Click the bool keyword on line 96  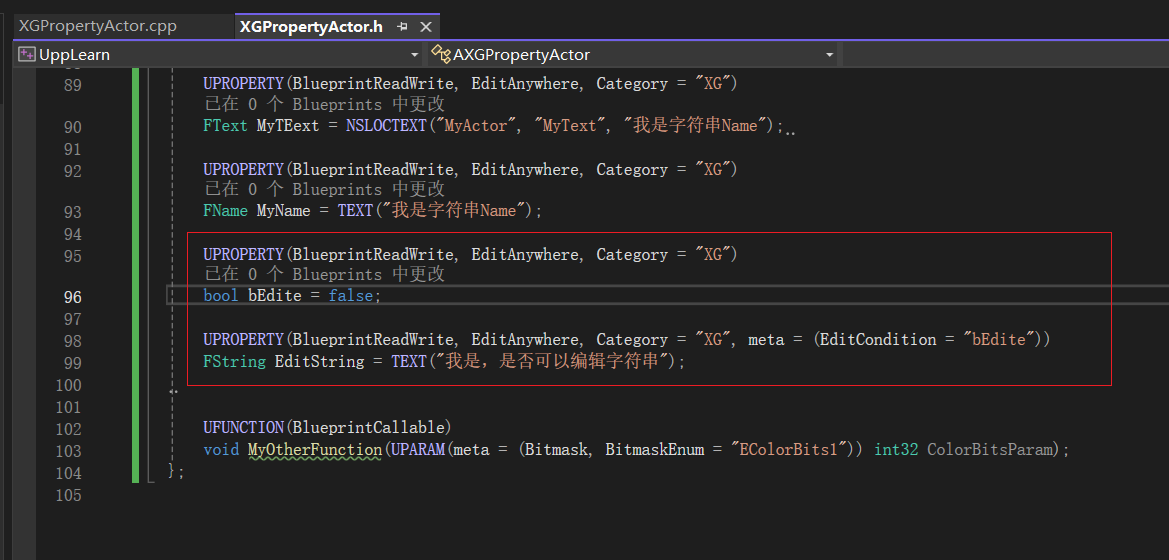[x=221, y=296]
